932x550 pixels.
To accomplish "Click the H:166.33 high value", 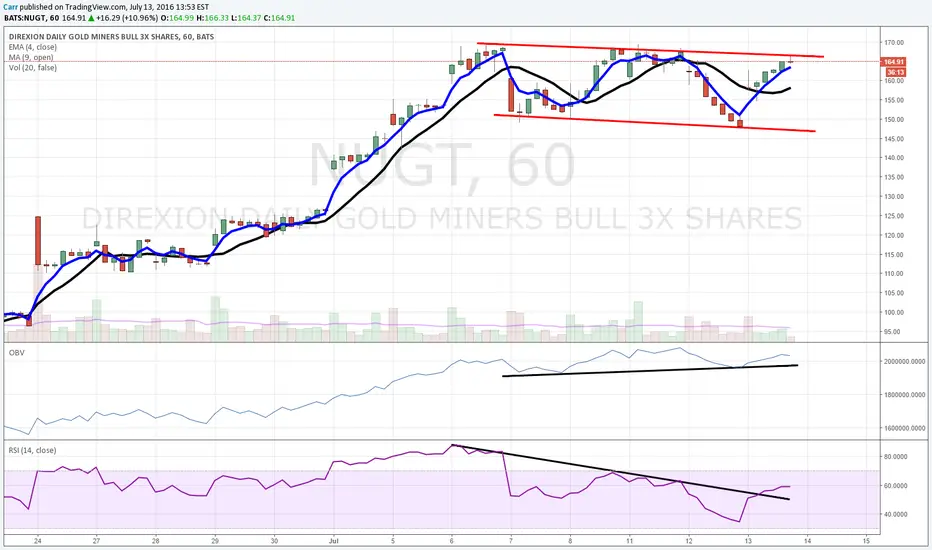I will click(212, 18).
